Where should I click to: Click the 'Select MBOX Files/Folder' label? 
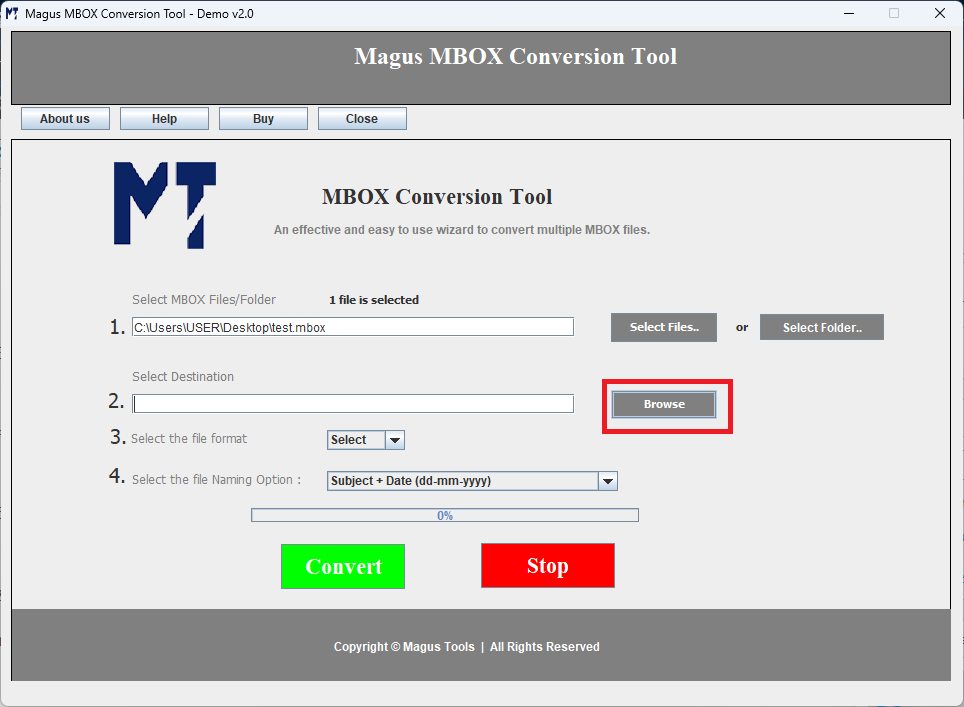click(204, 299)
